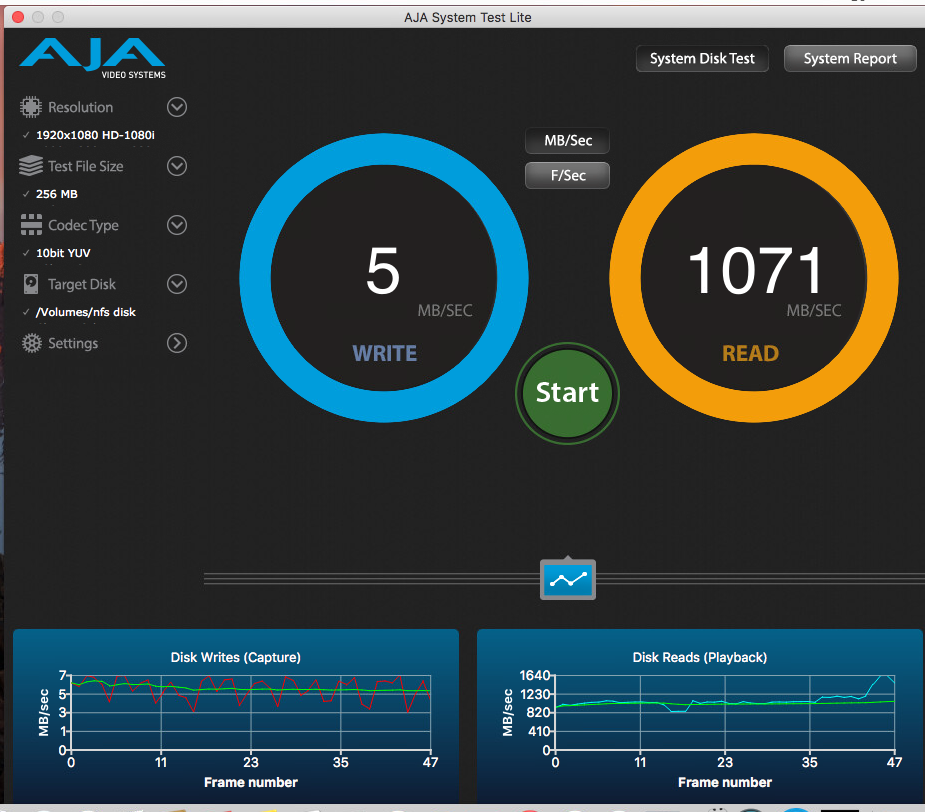This screenshot has width=925, height=812.
Task: Click the Codec Type film icon
Action: pyautogui.click(x=31, y=225)
